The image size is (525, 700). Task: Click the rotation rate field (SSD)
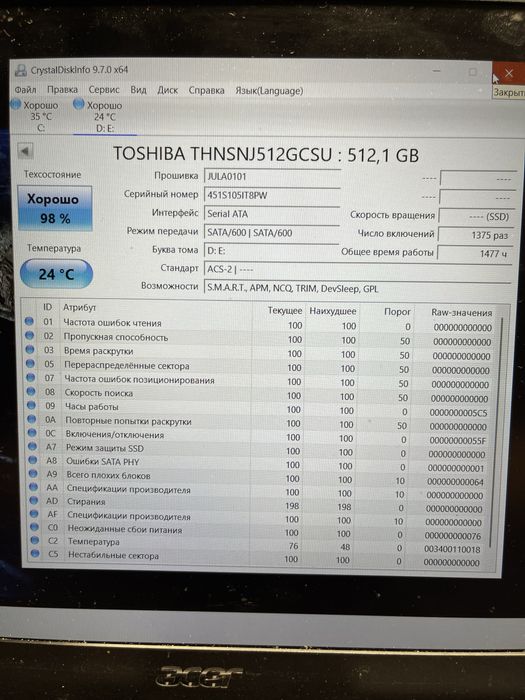click(x=475, y=216)
